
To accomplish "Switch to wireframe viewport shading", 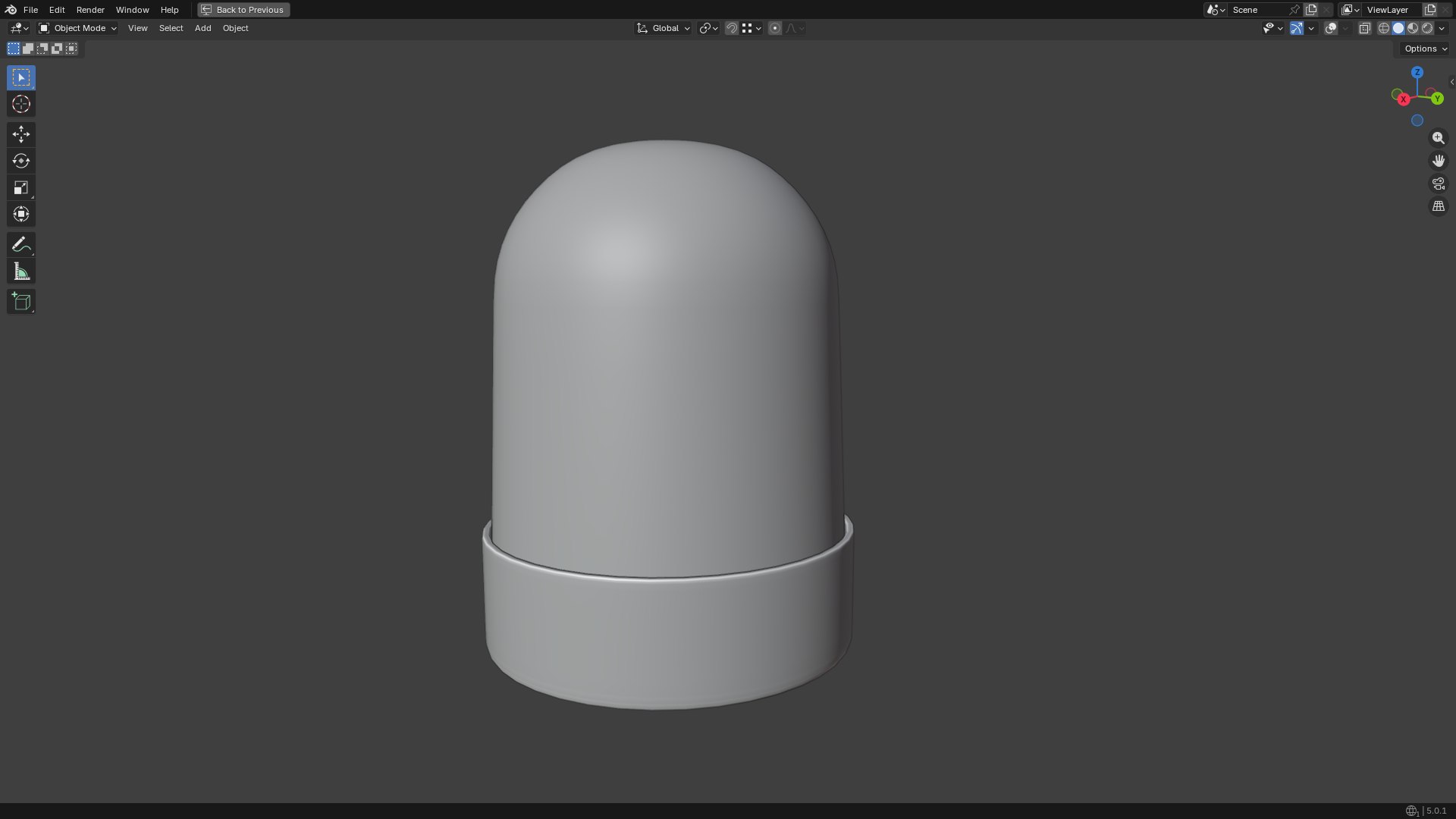I will coord(1384,28).
